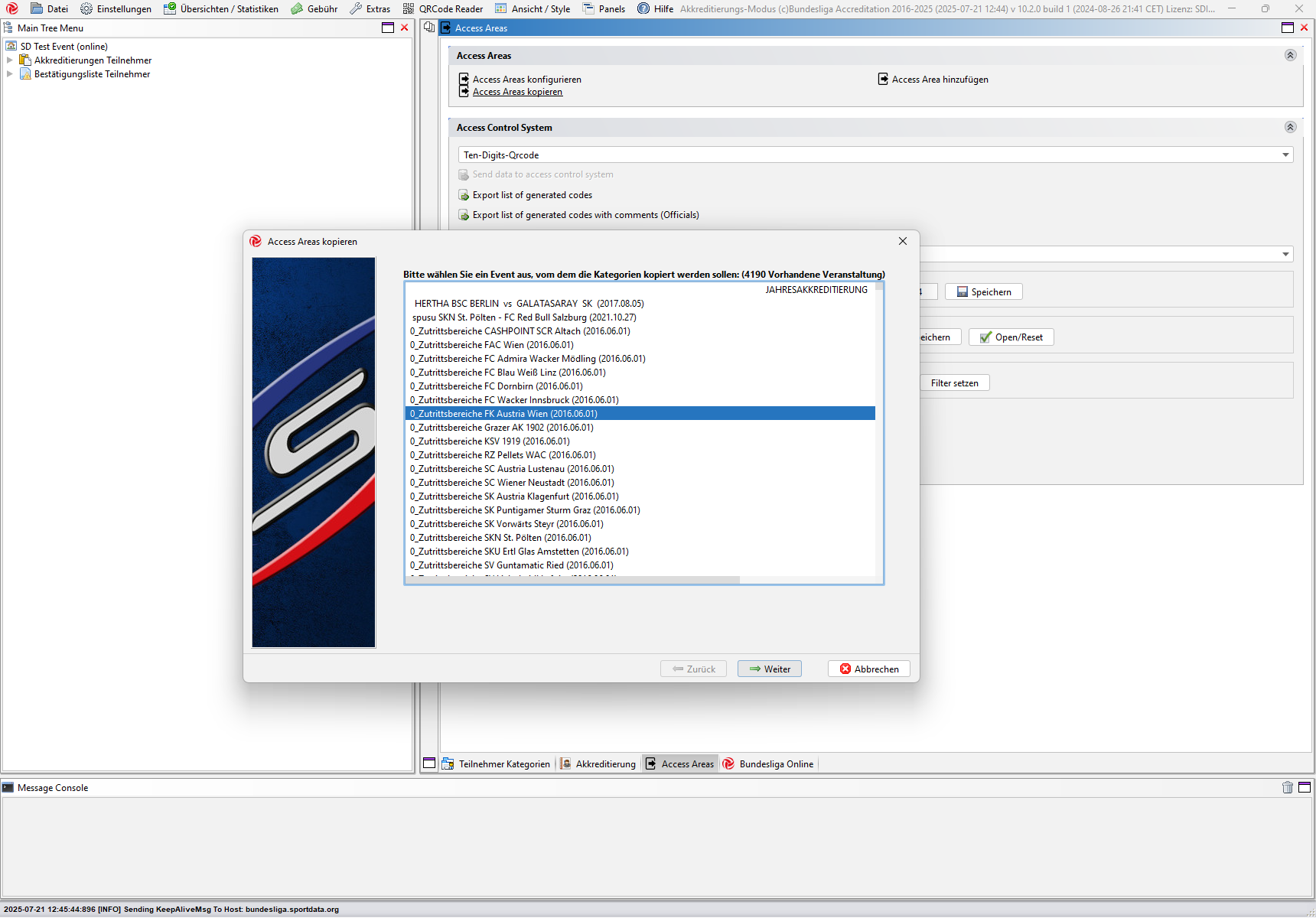Open the QRCode Reader menu
Screen dimensions: 1316x918
click(x=443, y=9)
